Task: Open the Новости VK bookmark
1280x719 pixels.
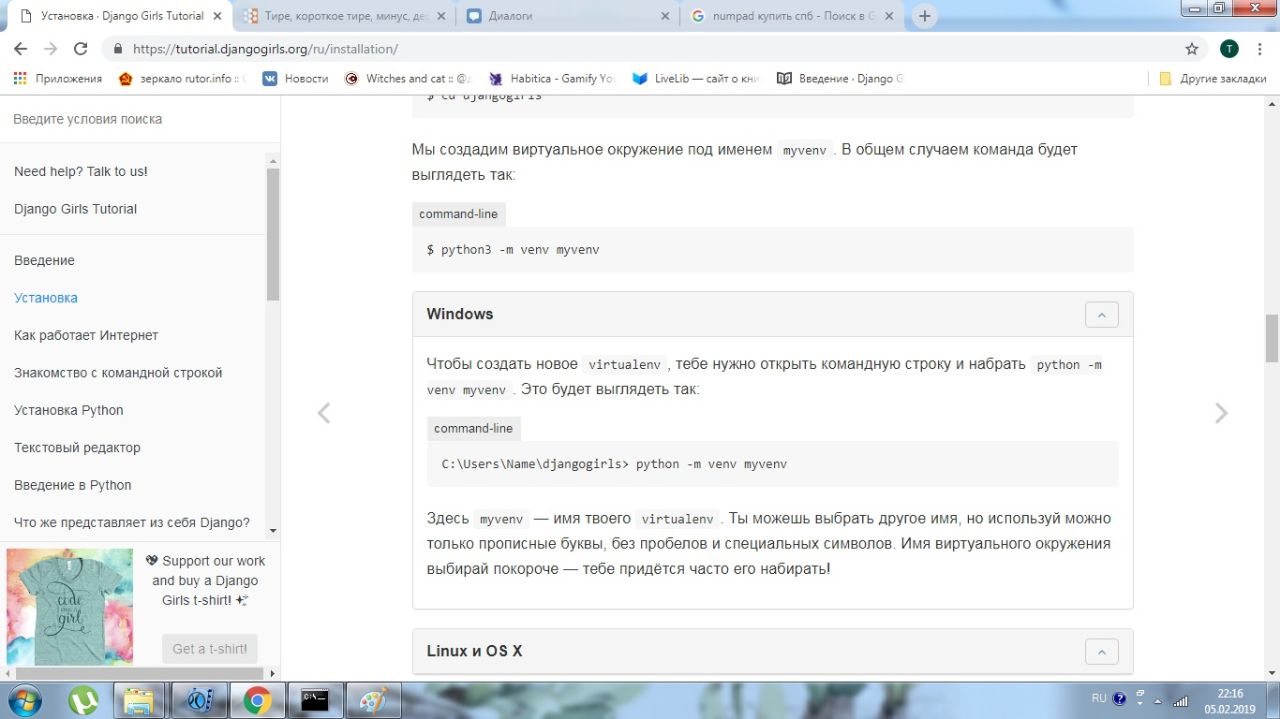Action: coord(296,78)
